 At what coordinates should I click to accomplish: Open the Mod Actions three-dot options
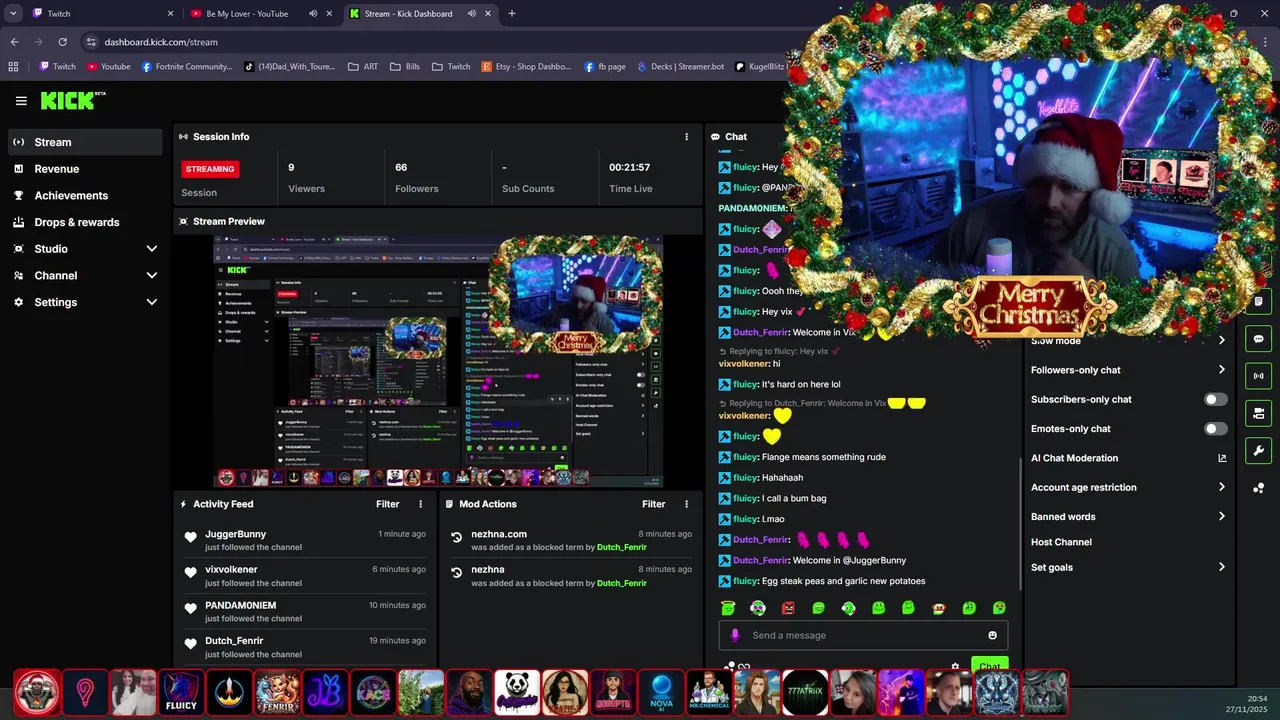coord(686,504)
